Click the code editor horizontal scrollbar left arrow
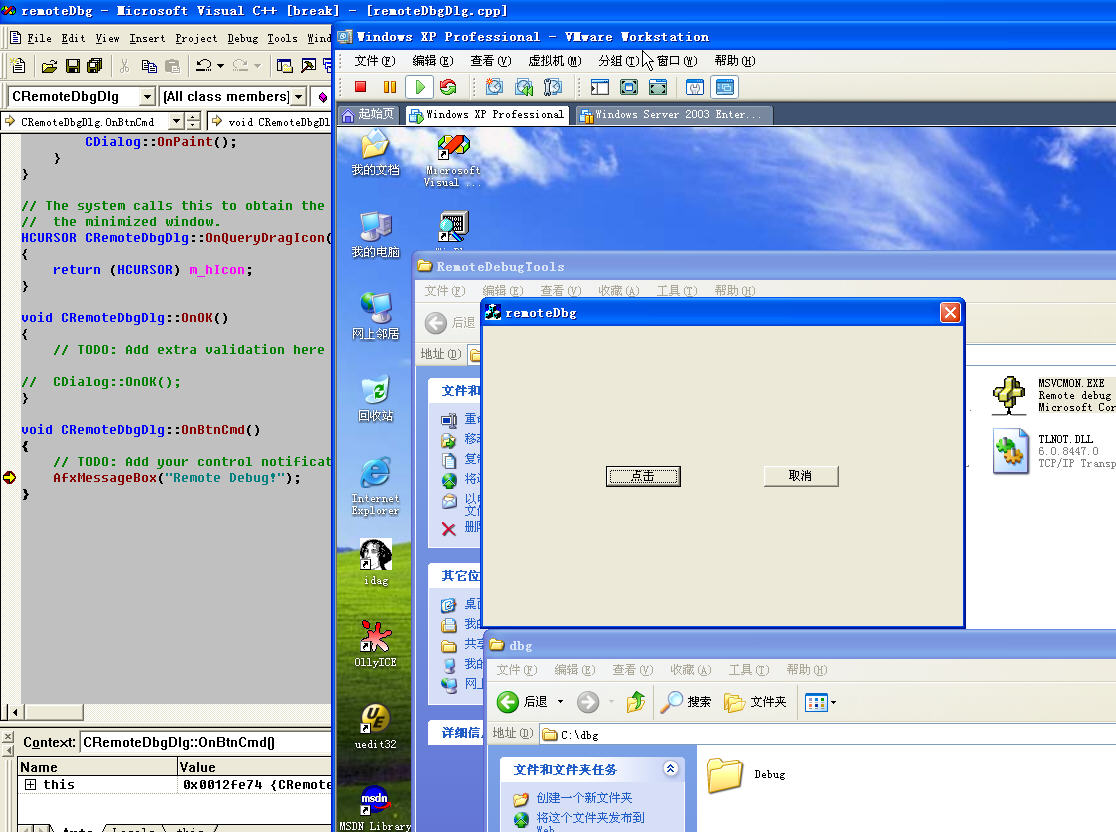This screenshot has height=832, width=1116. click(14, 711)
